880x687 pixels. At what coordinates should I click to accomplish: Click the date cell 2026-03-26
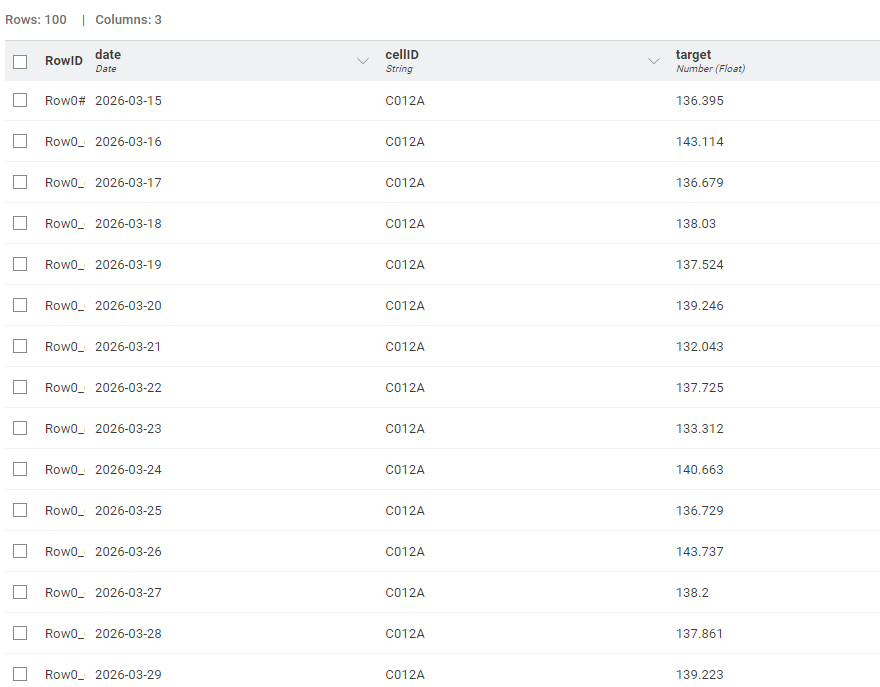128,552
